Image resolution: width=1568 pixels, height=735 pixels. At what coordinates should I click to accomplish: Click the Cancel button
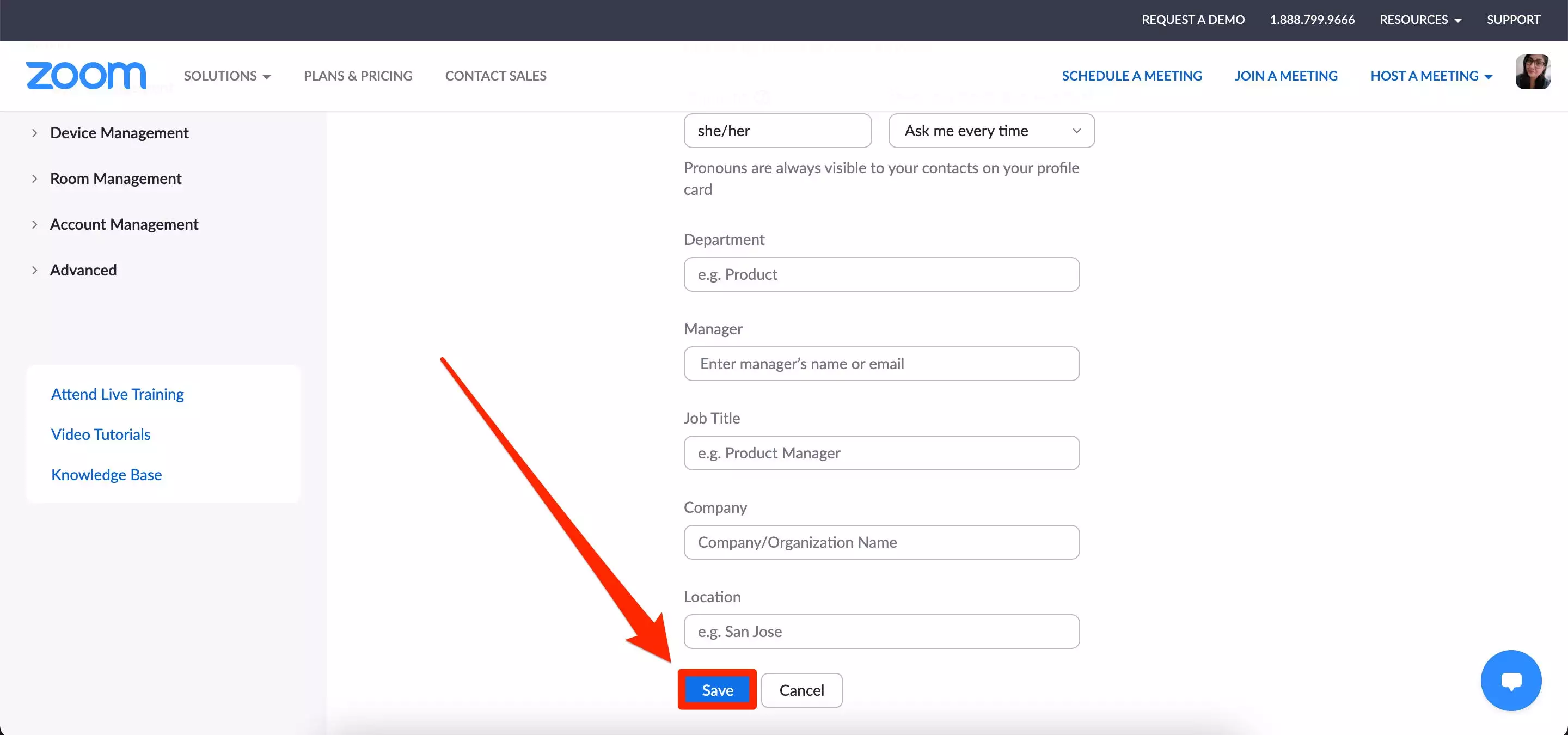click(x=801, y=690)
